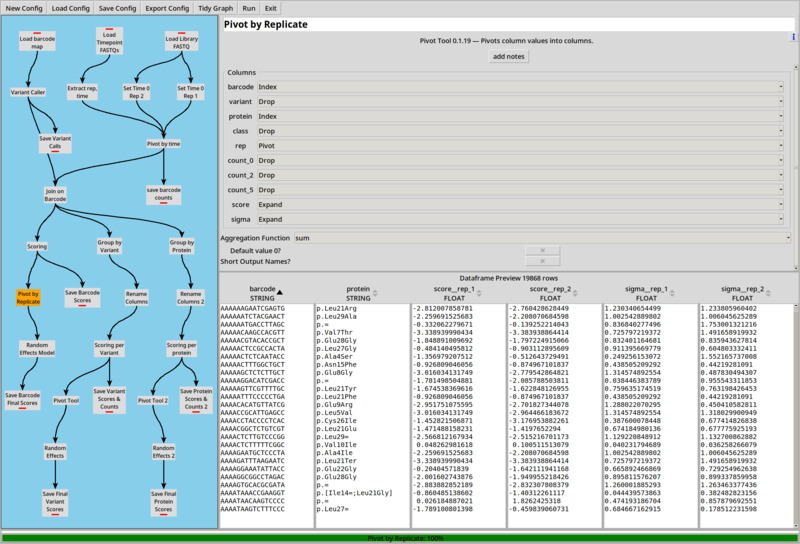Select the Load Timepoint FASTQs node
Image resolution: width=800 pixels, height=544 pixels.
(109, 41)
